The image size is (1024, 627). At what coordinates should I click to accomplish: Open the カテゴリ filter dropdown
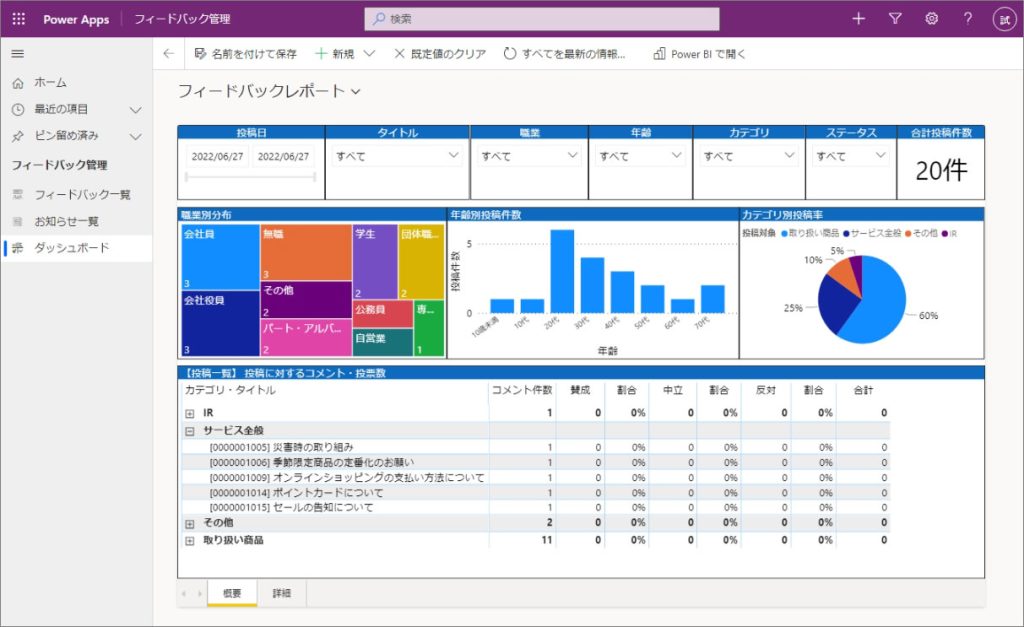click(747, 156)
